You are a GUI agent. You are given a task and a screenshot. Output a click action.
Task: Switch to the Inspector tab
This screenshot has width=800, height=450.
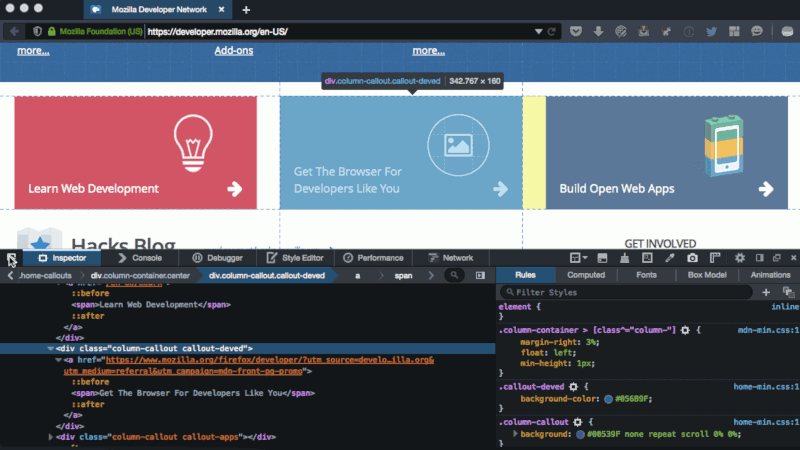(x=62, y=258)
